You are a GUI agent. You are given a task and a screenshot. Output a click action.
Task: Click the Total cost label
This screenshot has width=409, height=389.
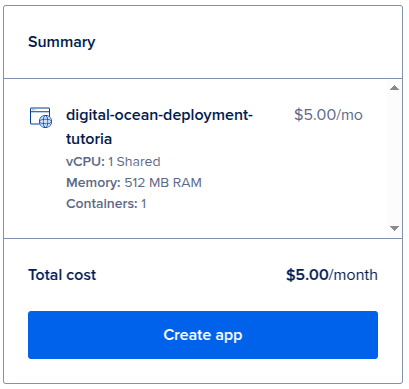click(62, 275)
